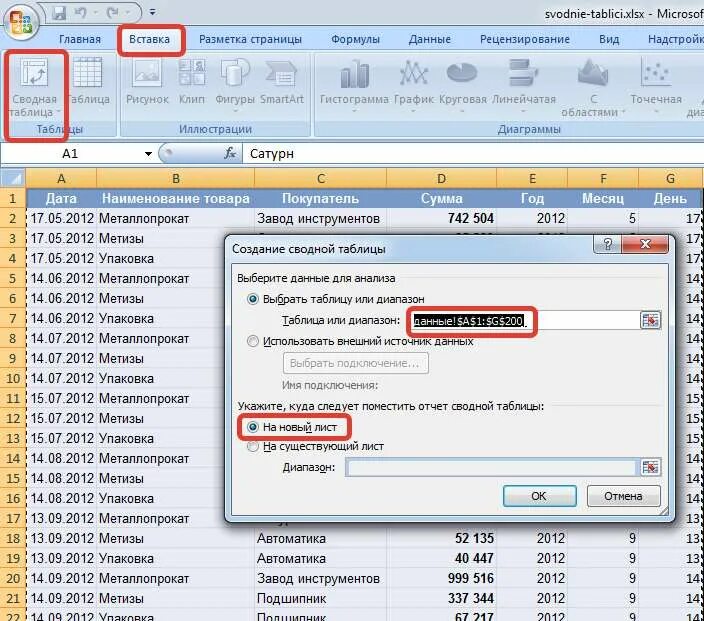Open the Вид tab
704x621 pixels.
pyautogui.click(x=609, y=40)
